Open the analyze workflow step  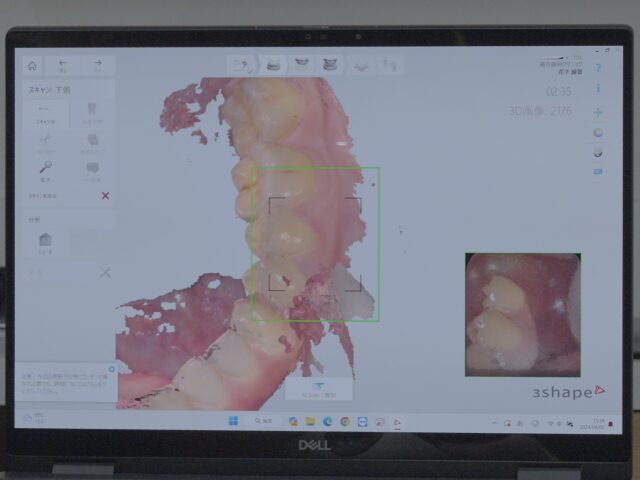tap(362, 65)
